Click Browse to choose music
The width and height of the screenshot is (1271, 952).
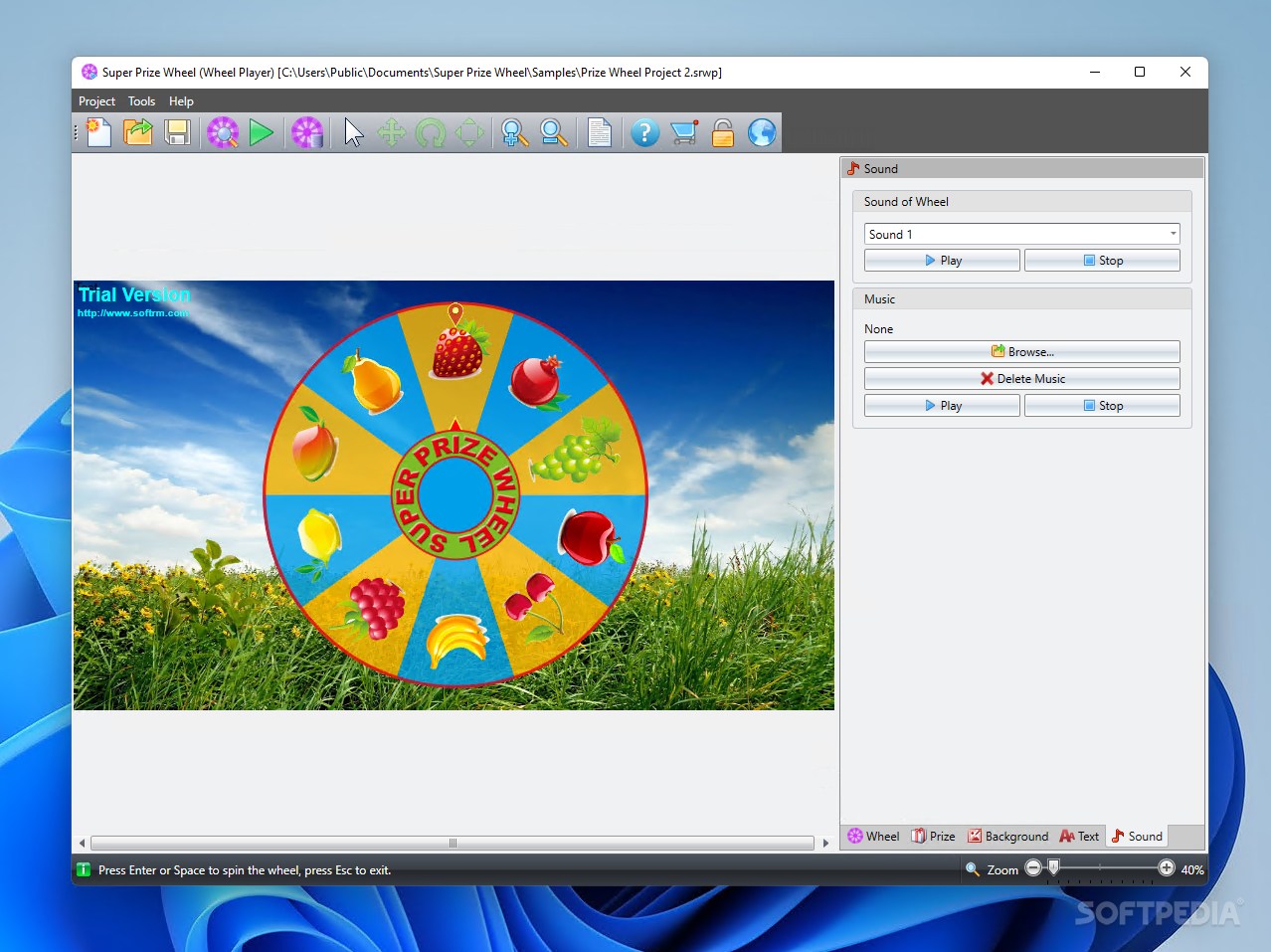(x=1021, y=352)
